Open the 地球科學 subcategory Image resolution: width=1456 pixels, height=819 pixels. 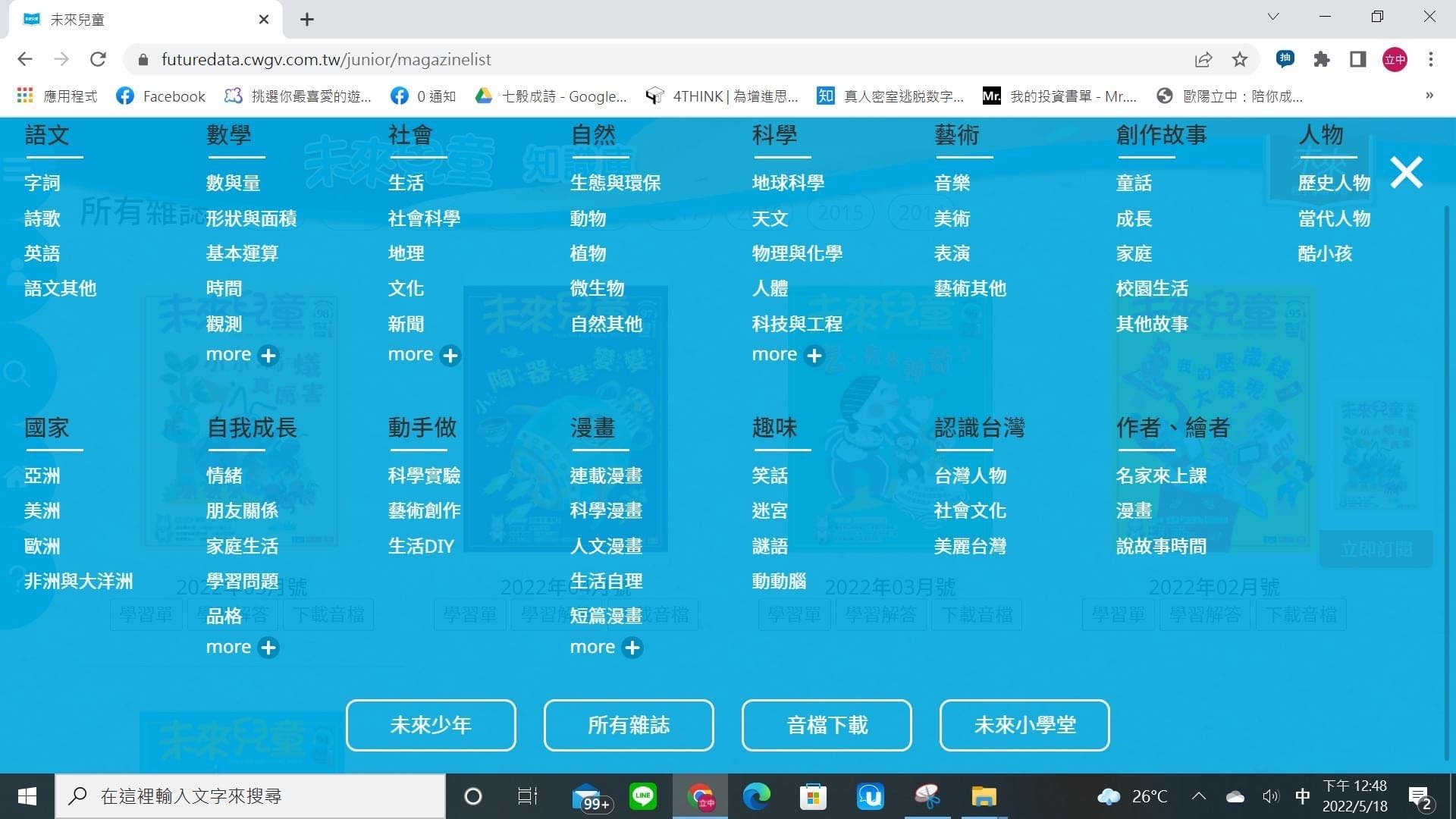(789, 183)
